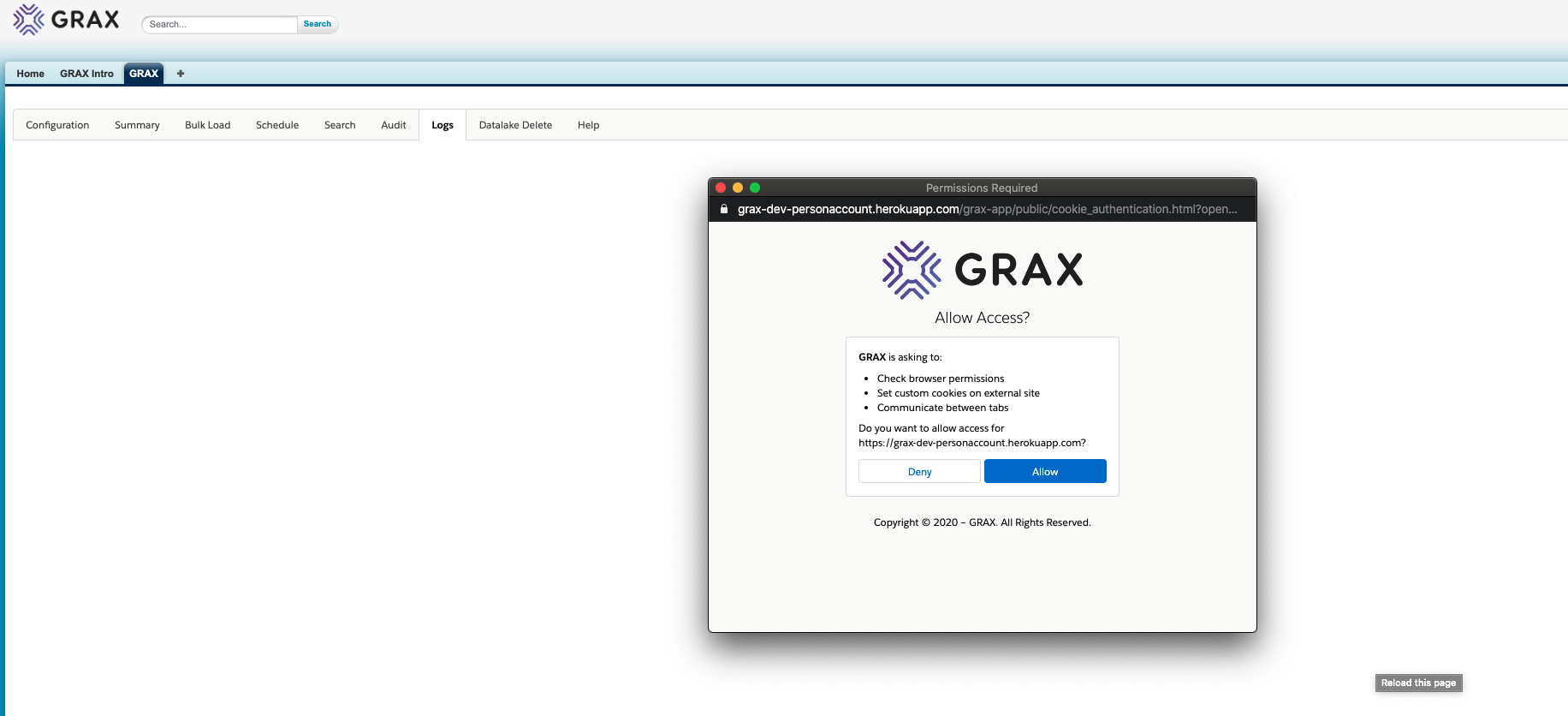Click the plus icon to add tab
The image size is (1568, 716).
[x=181, y=74]
